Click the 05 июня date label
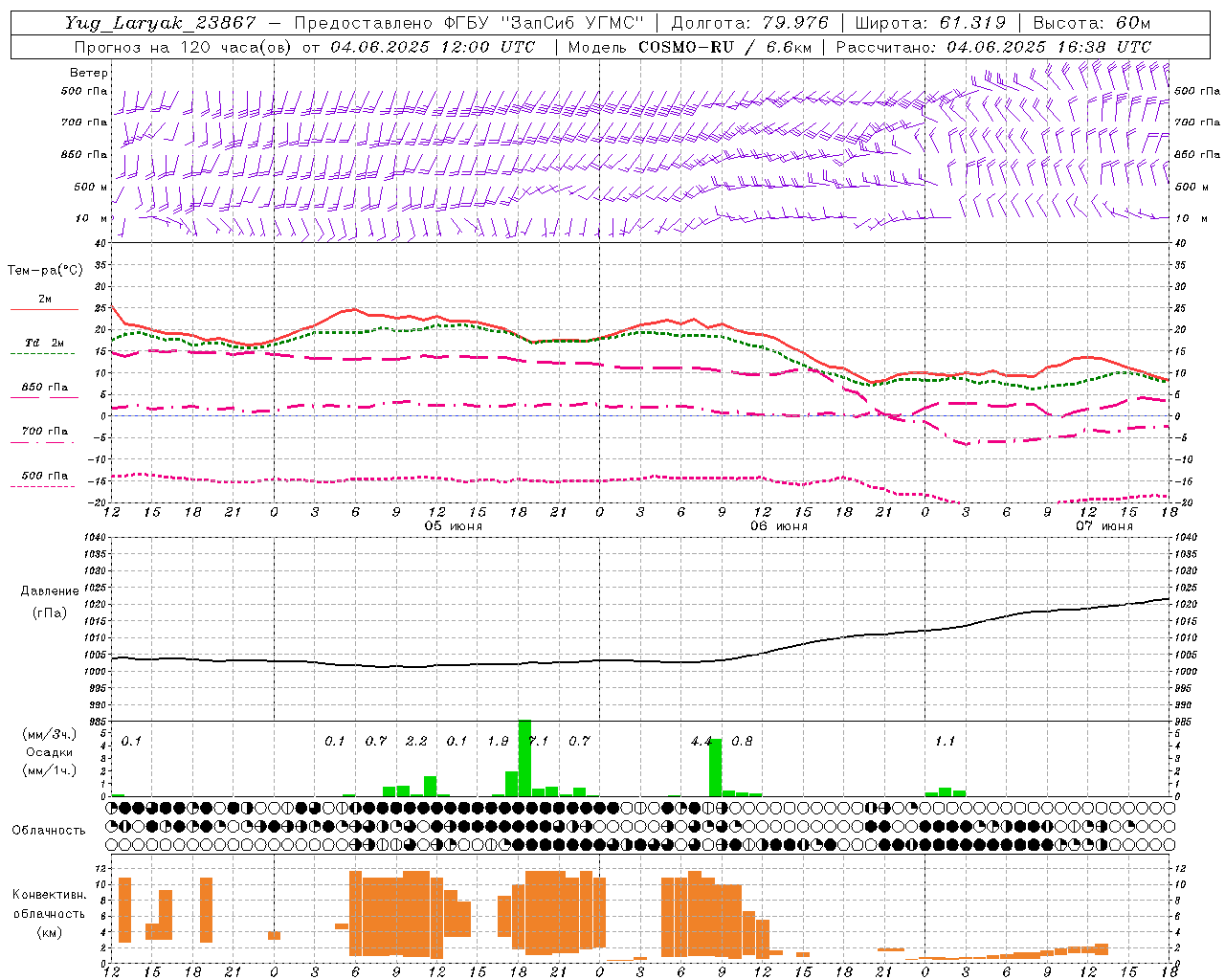 click(x=454, y=526)
